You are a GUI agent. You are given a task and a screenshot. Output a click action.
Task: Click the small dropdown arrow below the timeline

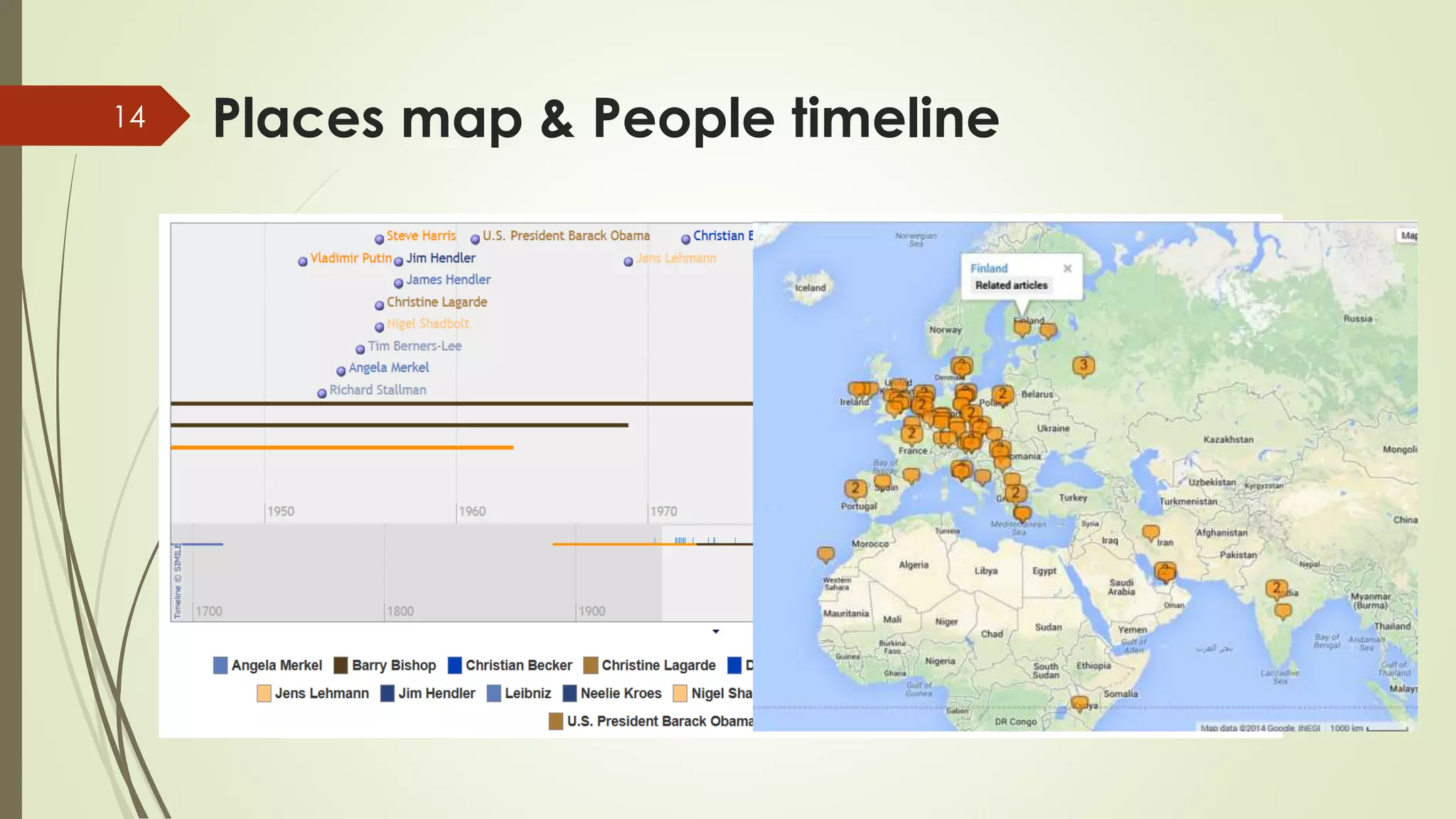tap(716, 631)
